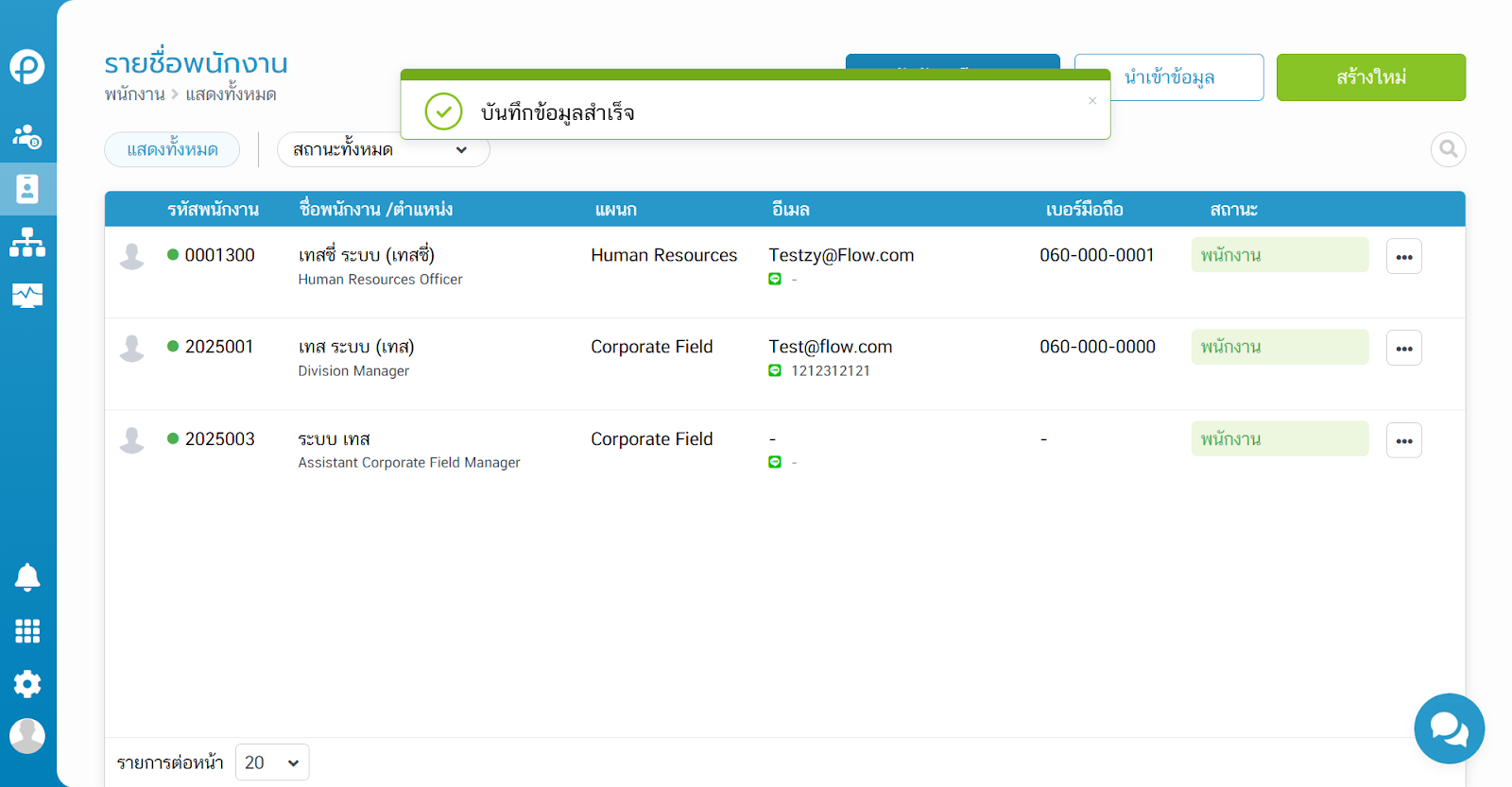1512x787 pixels.
Task: Open the rows-per-page 20 dropdown
Action: pyautogui.click(x=272, y=762)
